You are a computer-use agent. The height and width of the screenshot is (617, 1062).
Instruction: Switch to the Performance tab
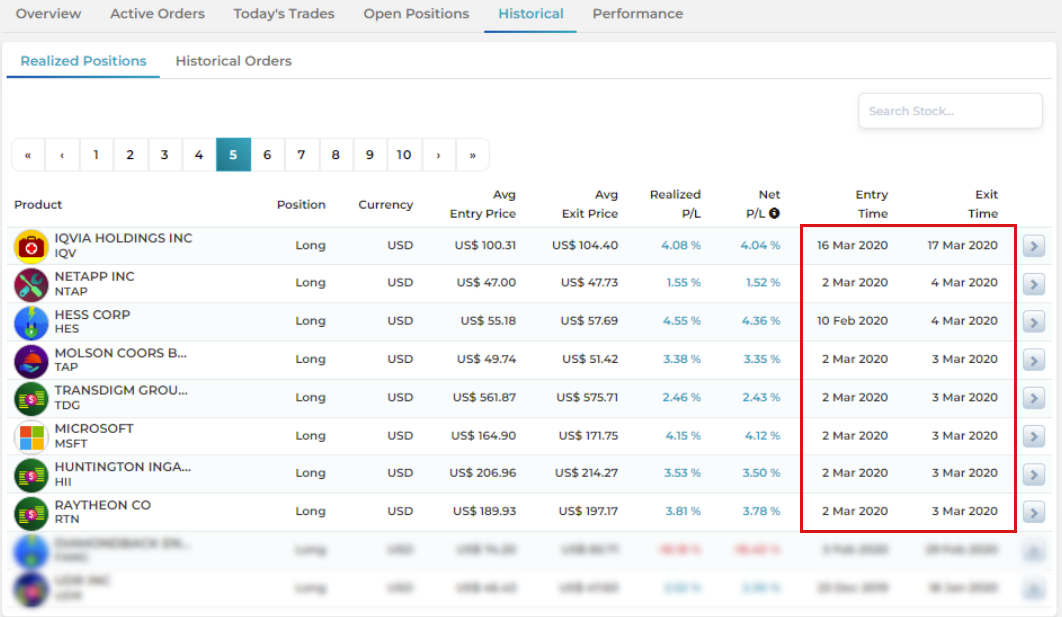click(637, 14)
